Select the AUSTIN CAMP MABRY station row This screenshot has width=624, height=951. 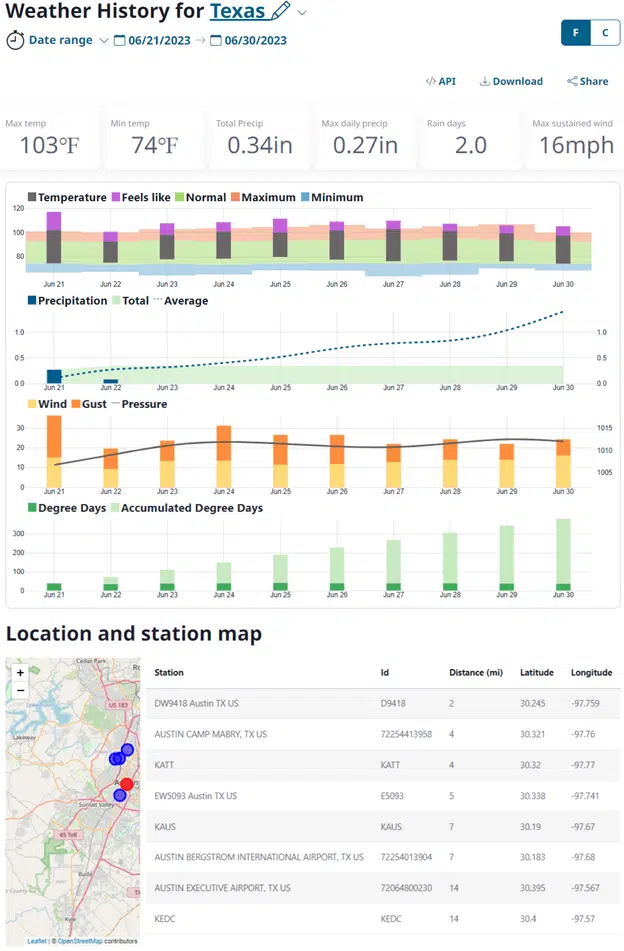pyautogui.click(x=211, y=734)
